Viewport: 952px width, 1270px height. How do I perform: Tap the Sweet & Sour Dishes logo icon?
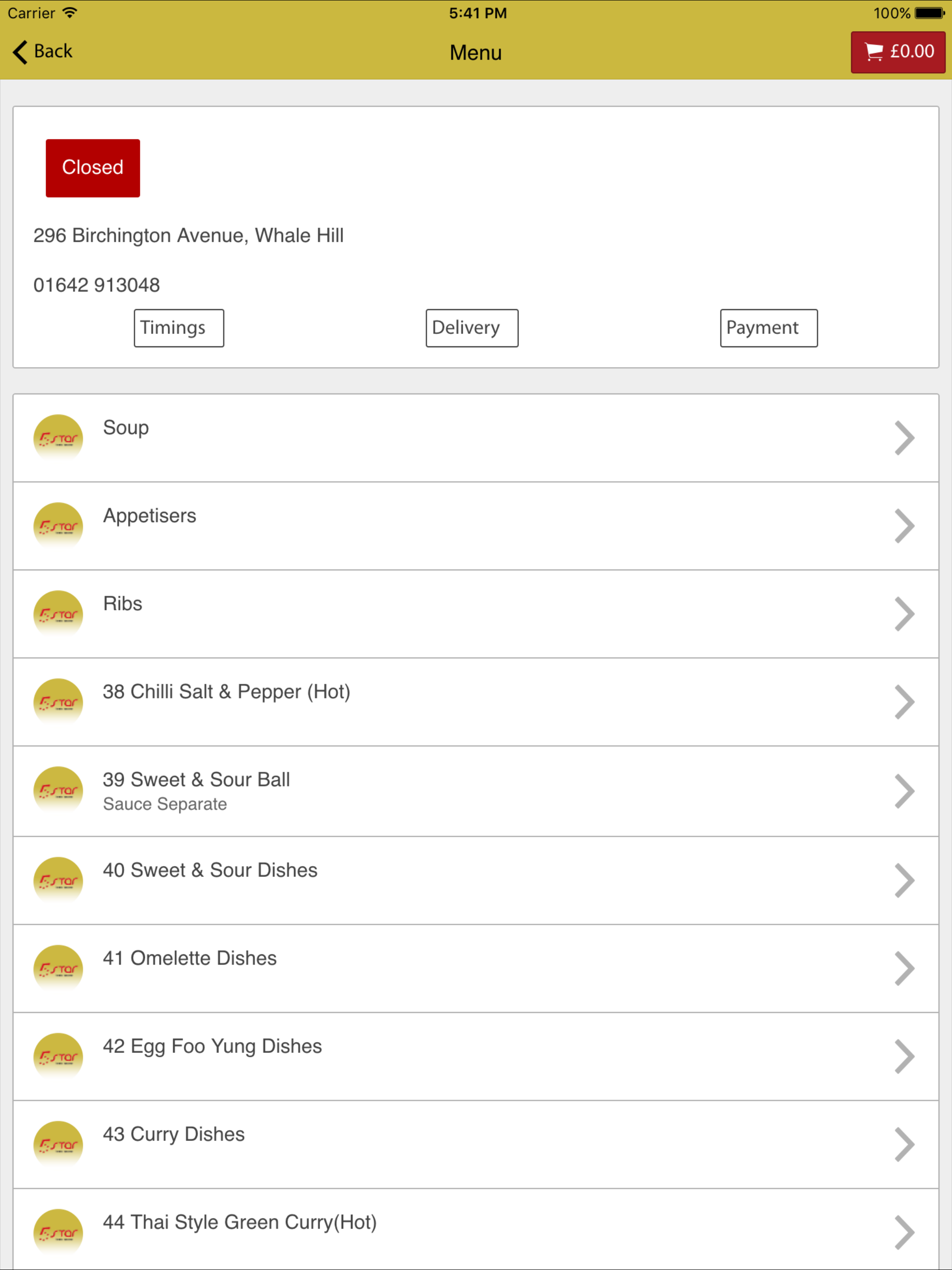click(x=58, y=881)
